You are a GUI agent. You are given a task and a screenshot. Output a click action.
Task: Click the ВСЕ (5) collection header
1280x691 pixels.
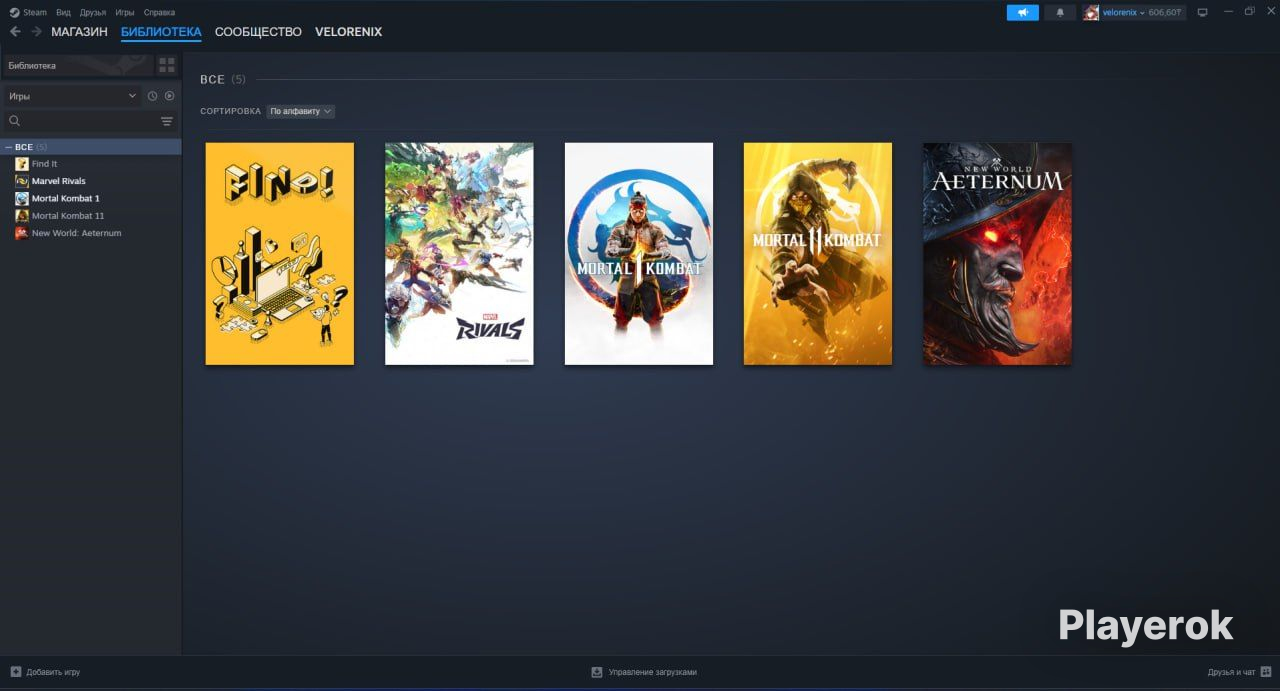(x=222, y=79)
